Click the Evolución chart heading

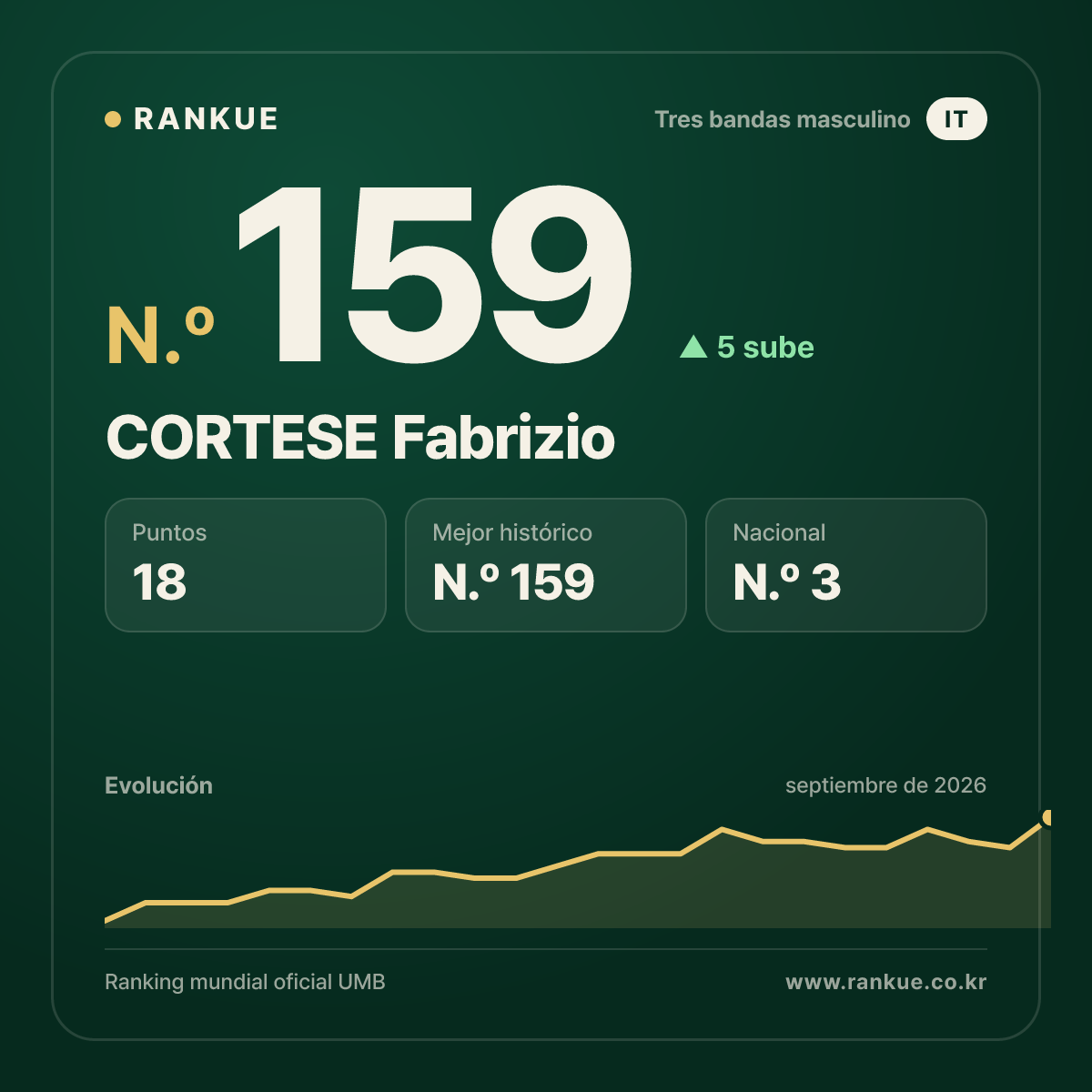[x=158, y=785]
